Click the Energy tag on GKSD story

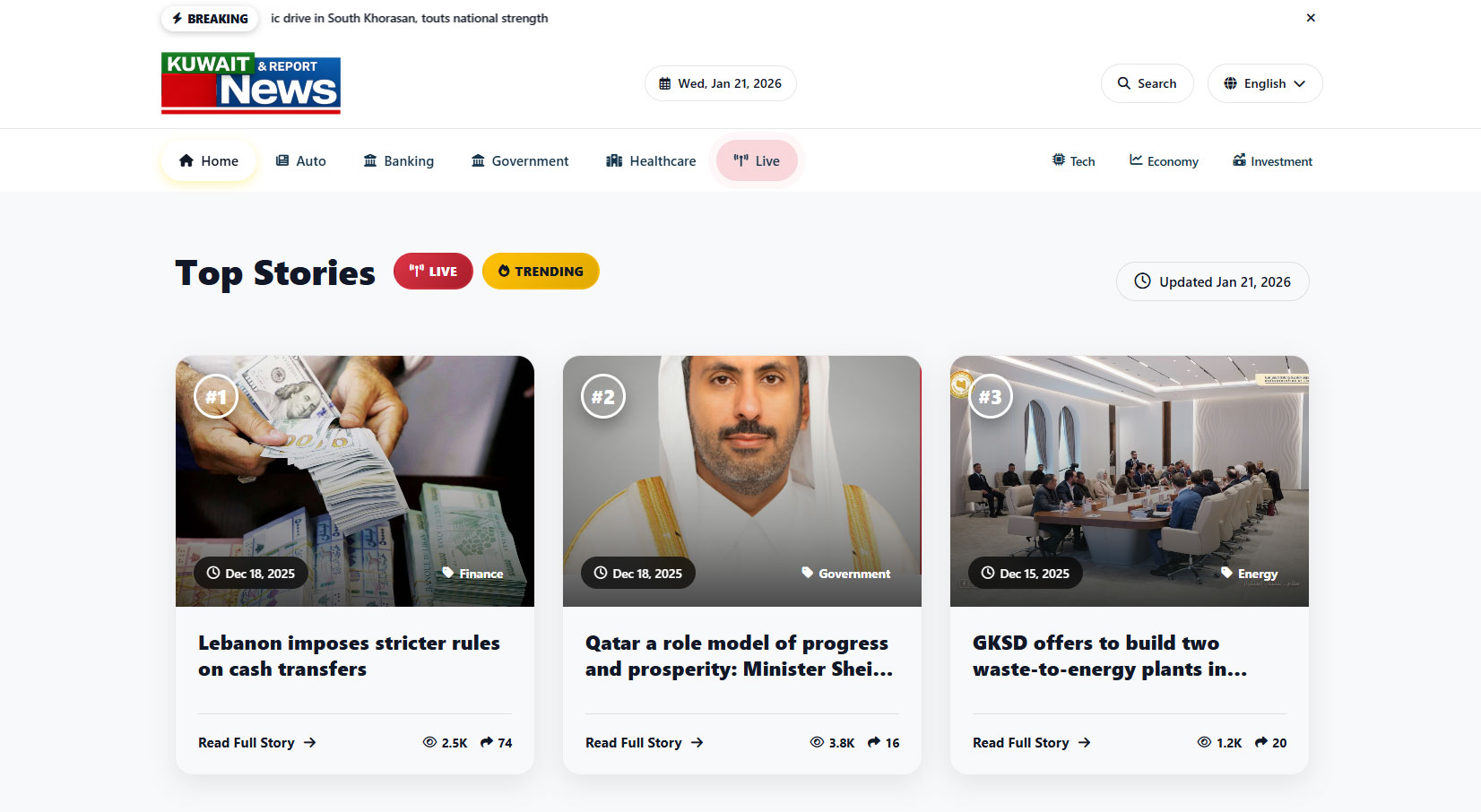tap(1249, 574)
